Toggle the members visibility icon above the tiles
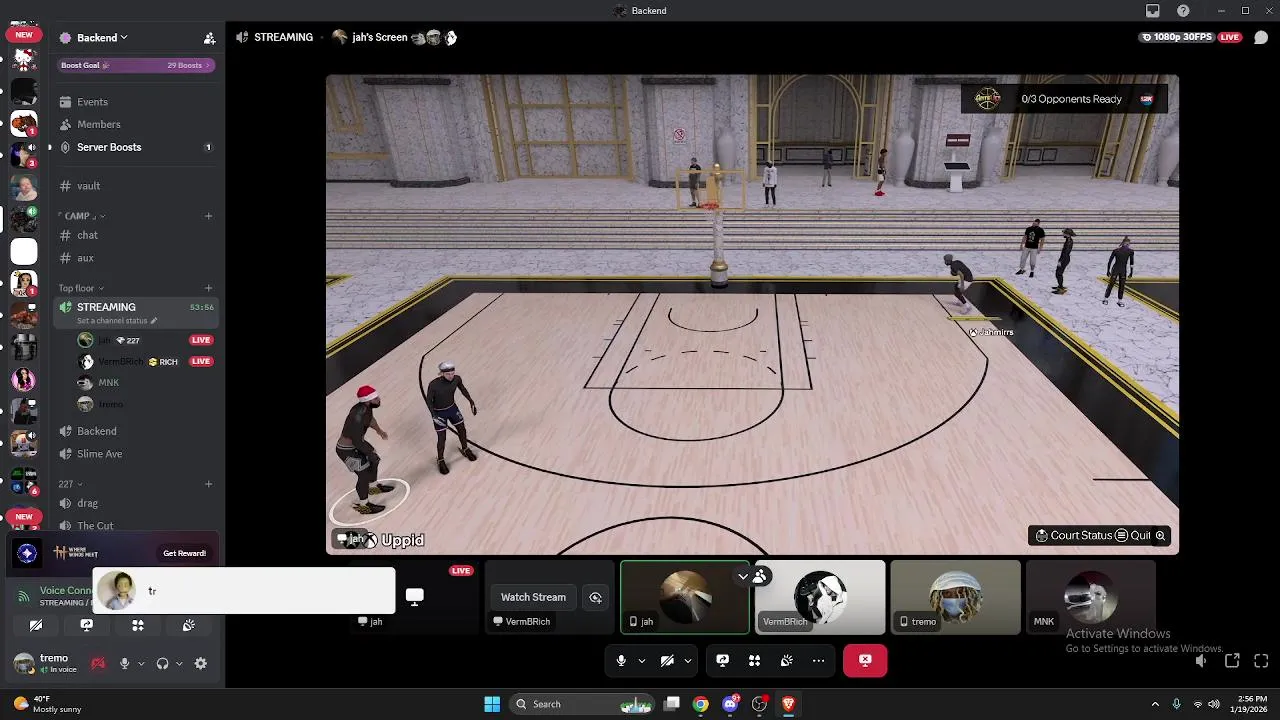 coord(760,576)
